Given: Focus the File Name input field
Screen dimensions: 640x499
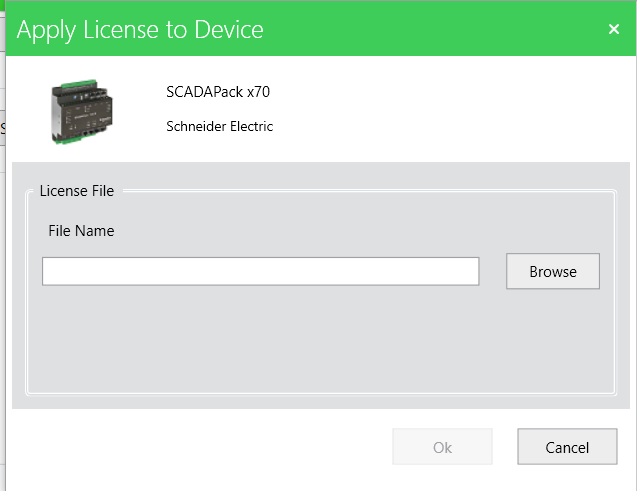Looking at the screenshot, I should pyautogui.click(x=260, y=271).
